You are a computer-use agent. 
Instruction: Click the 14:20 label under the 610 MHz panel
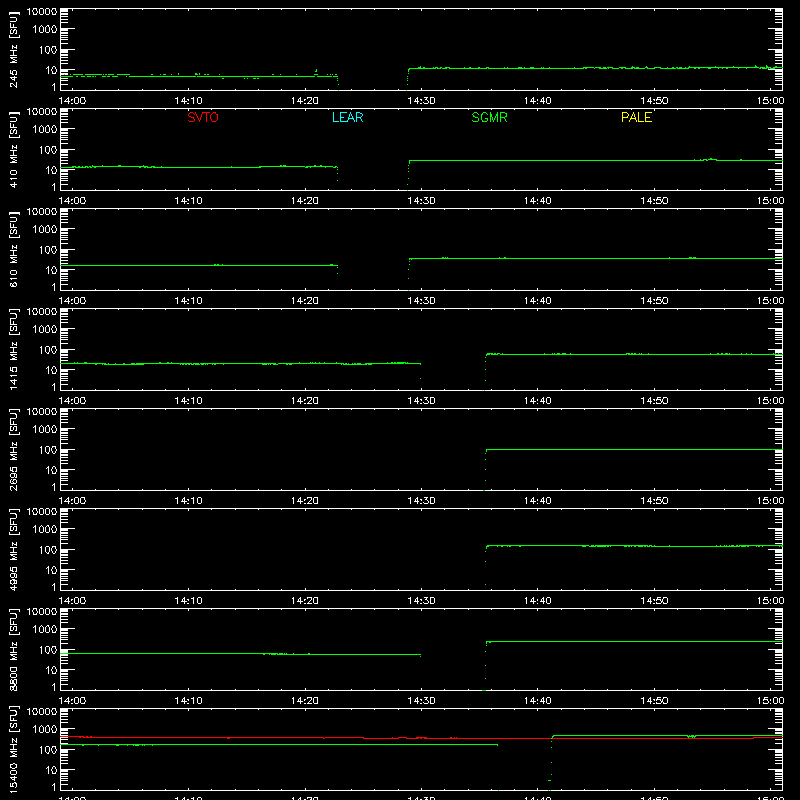305,301
